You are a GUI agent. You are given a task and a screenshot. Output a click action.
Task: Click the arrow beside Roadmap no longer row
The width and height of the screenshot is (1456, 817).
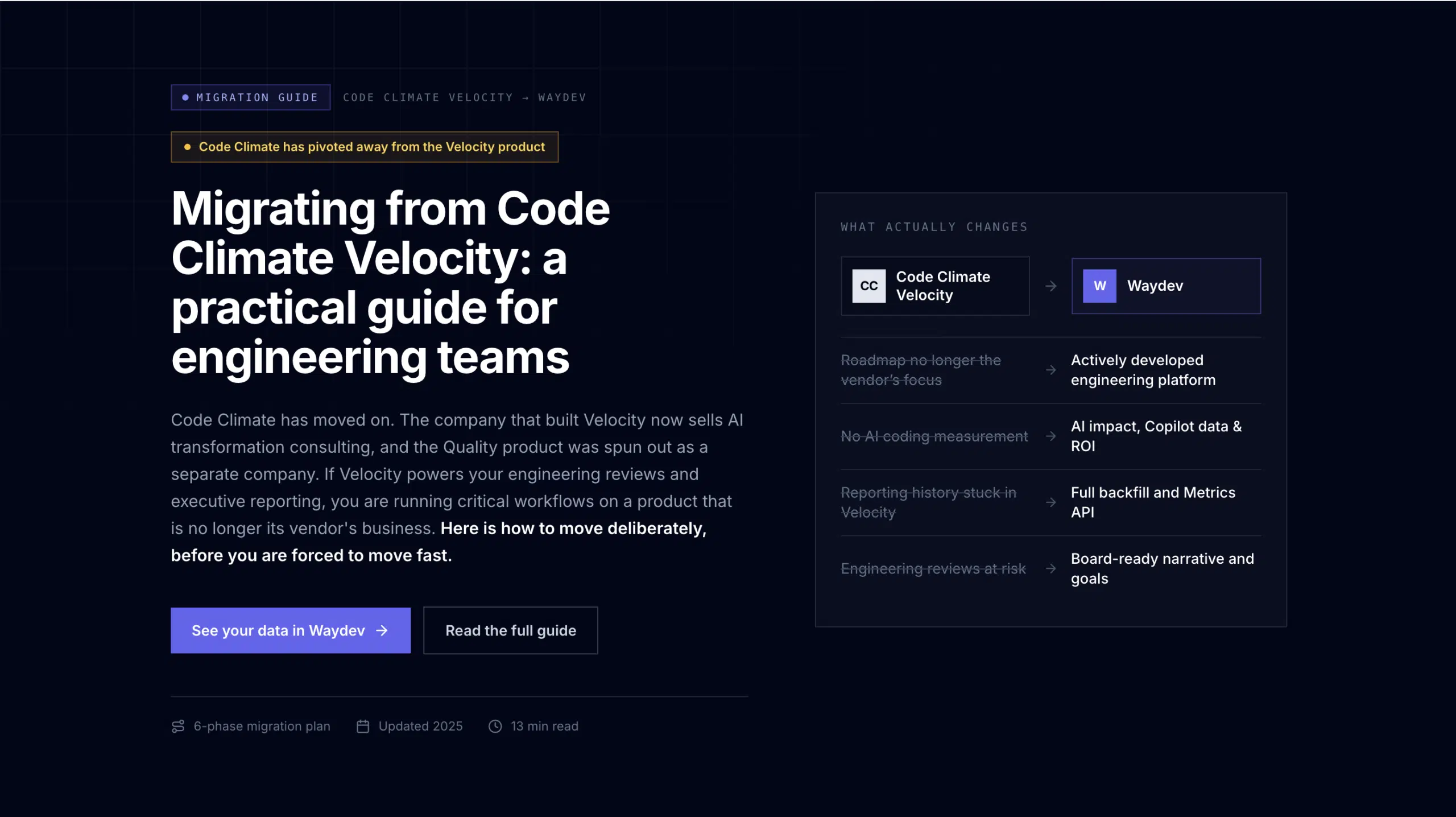coord(1050,370)
